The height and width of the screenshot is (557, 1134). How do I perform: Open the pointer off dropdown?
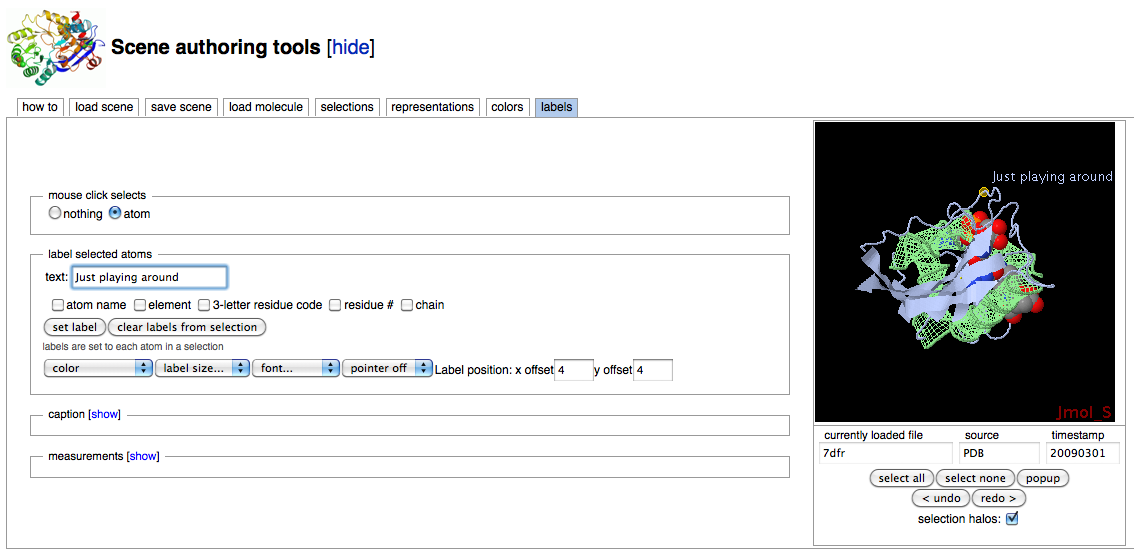[x=387, y=368]
